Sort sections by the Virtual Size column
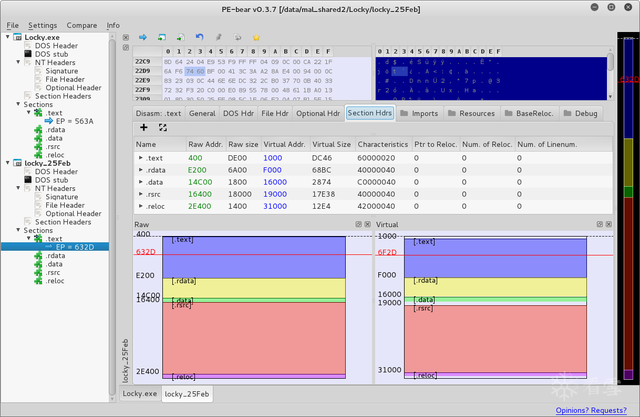Image resolution: width=640 pixels, height=417 pixels. pos(332,145)
